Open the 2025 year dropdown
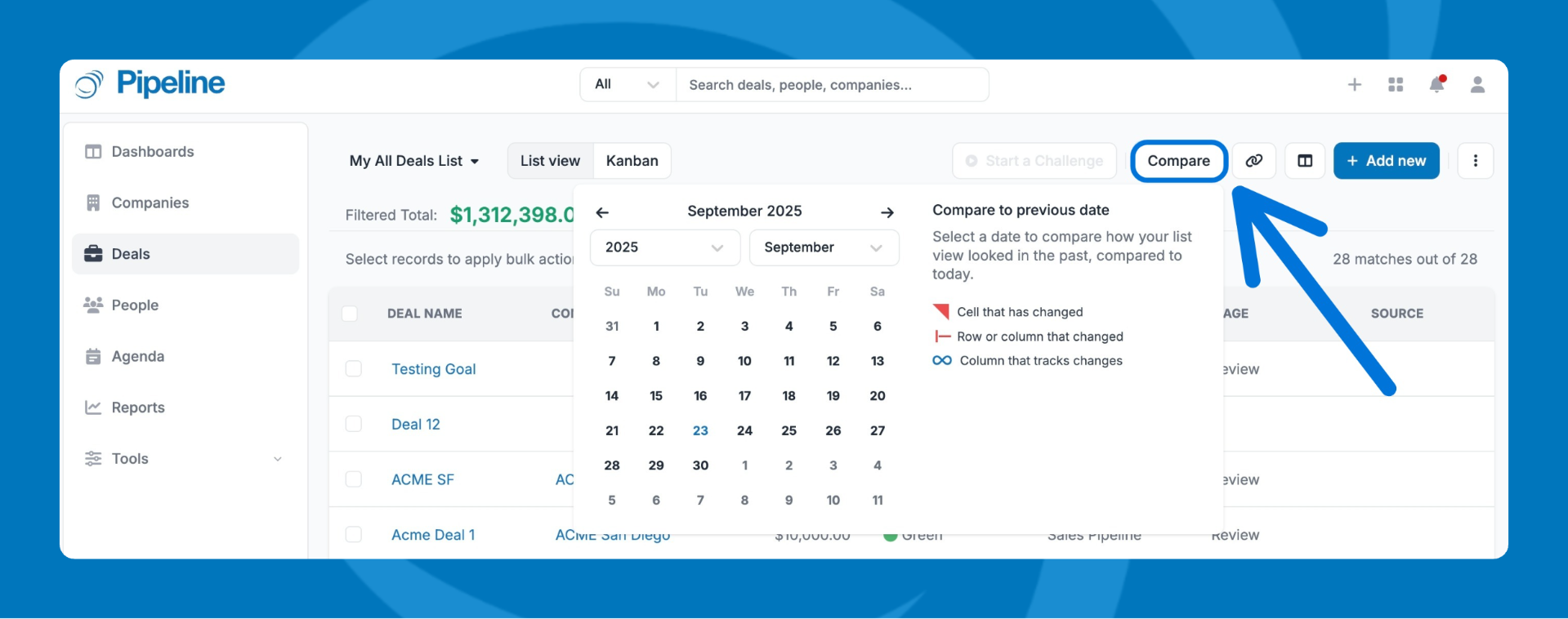 tap(664, 247)
